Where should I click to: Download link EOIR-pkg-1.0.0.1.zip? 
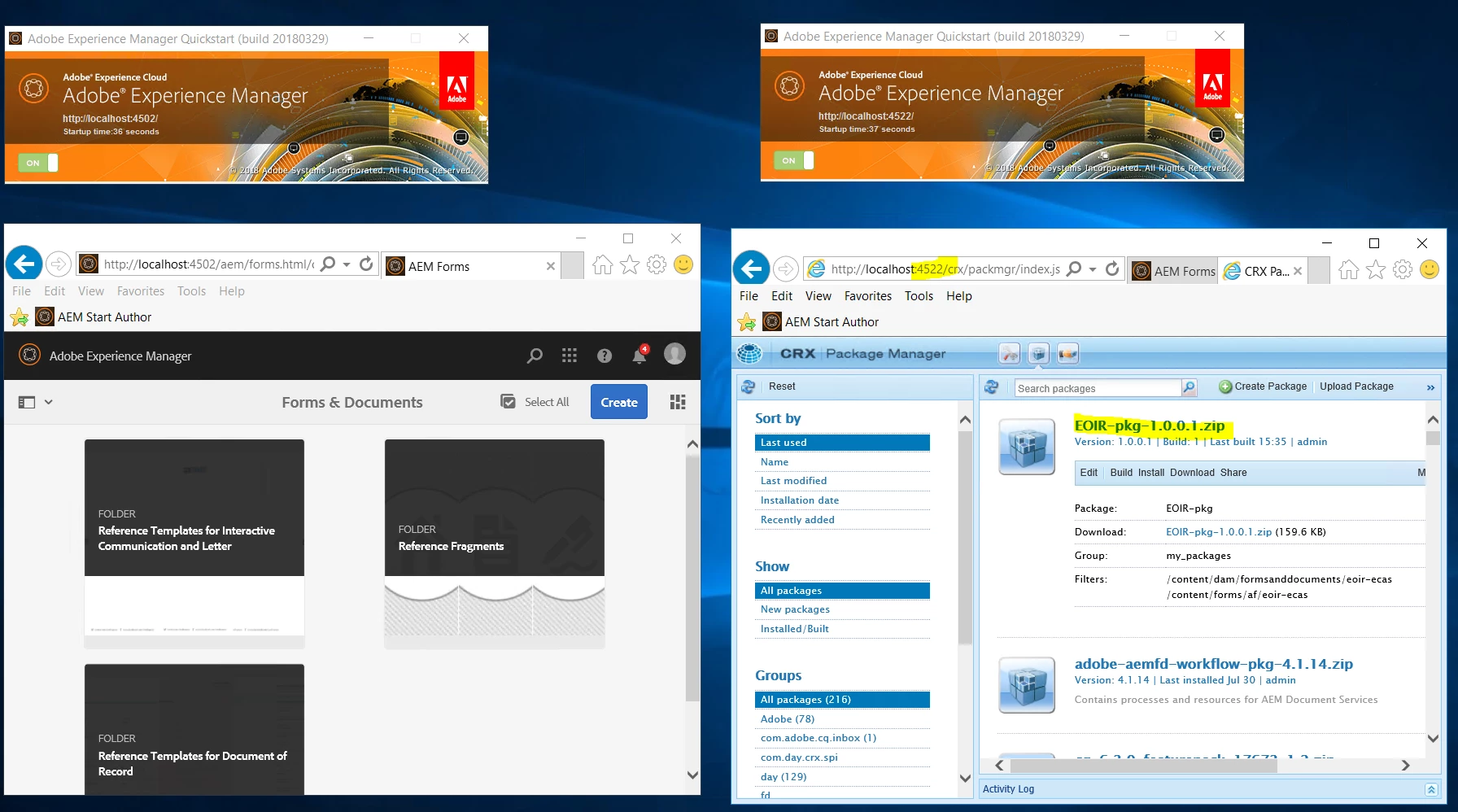1218,532
